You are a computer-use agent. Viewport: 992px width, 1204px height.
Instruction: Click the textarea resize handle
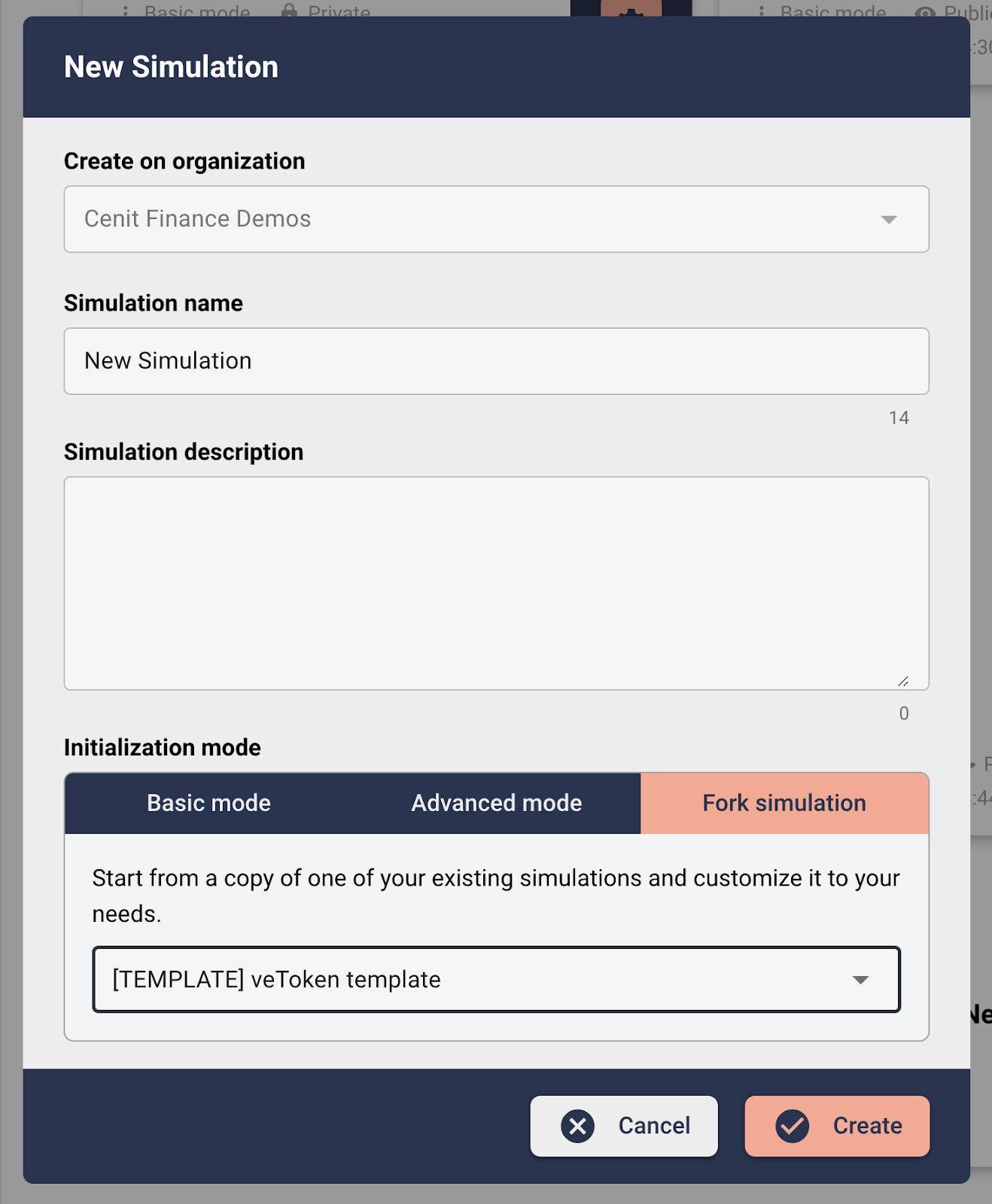pos(905,681)
